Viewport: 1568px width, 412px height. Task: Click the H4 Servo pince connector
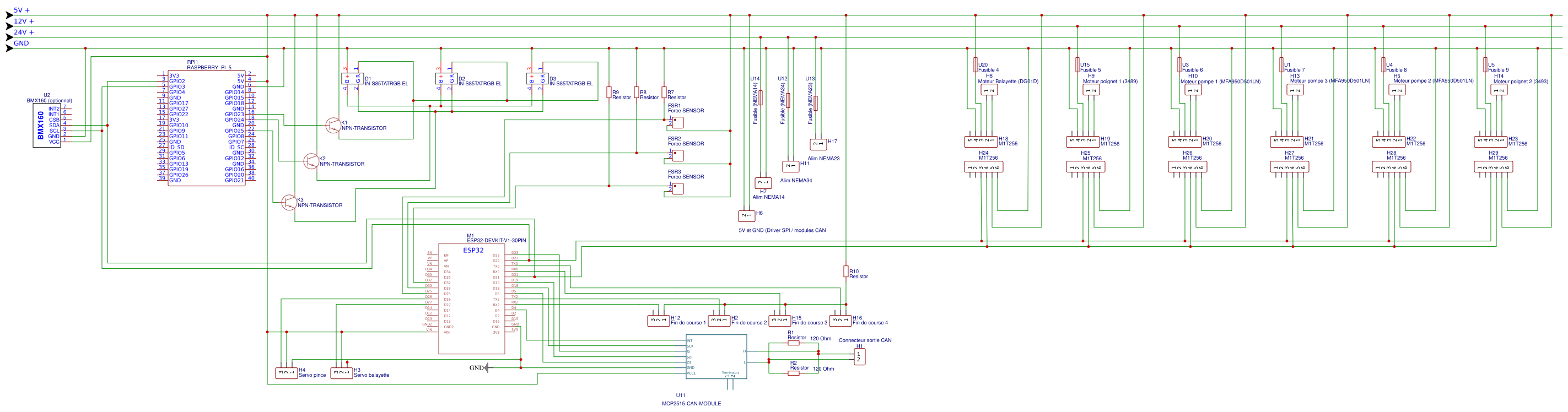pos(286,372)
